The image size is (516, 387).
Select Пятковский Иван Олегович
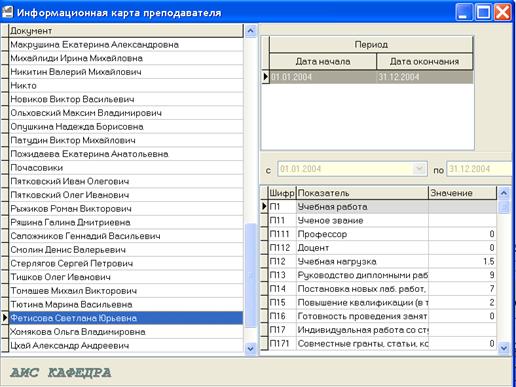[126, 181]
